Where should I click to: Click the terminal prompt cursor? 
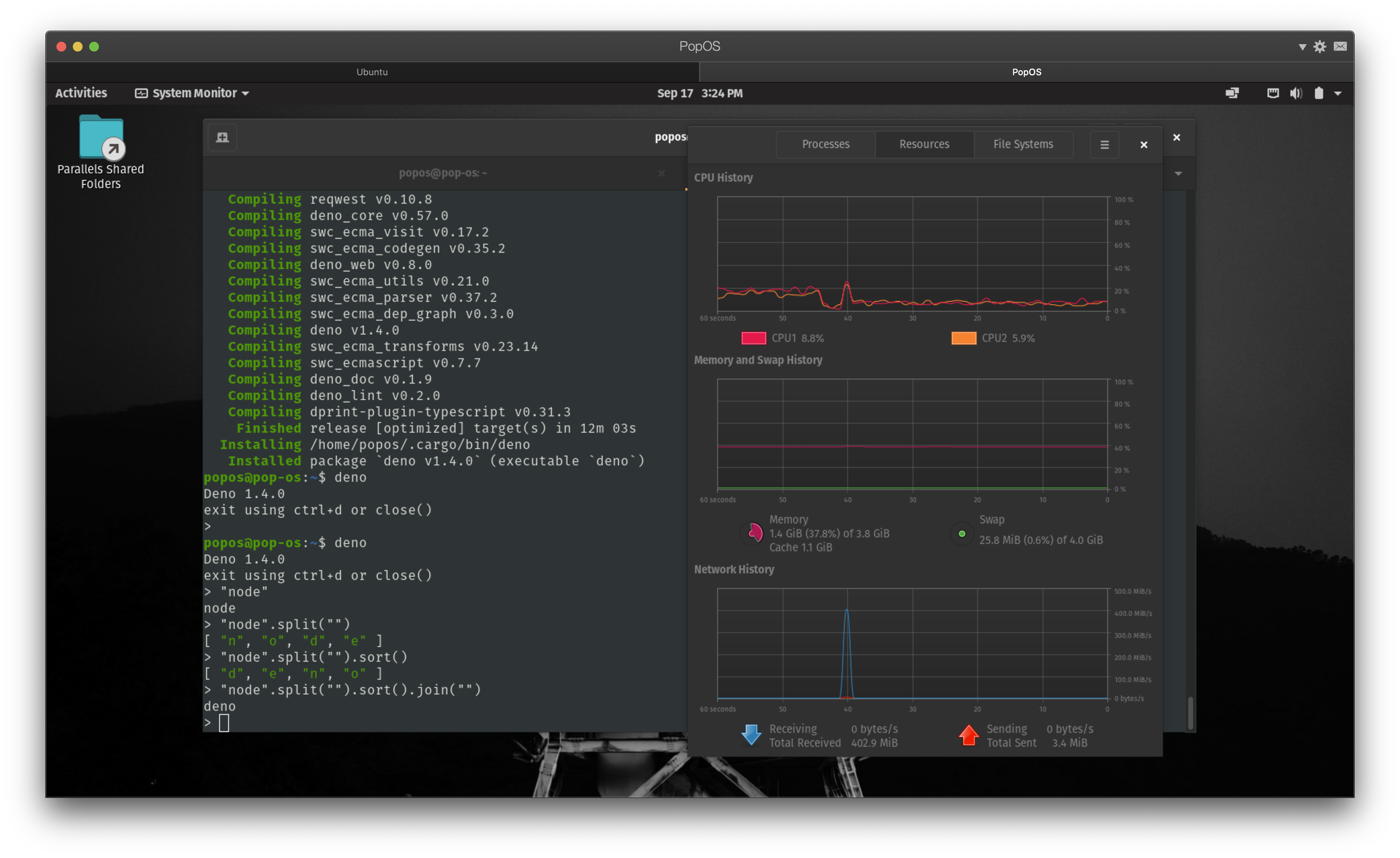pos(224,723)
